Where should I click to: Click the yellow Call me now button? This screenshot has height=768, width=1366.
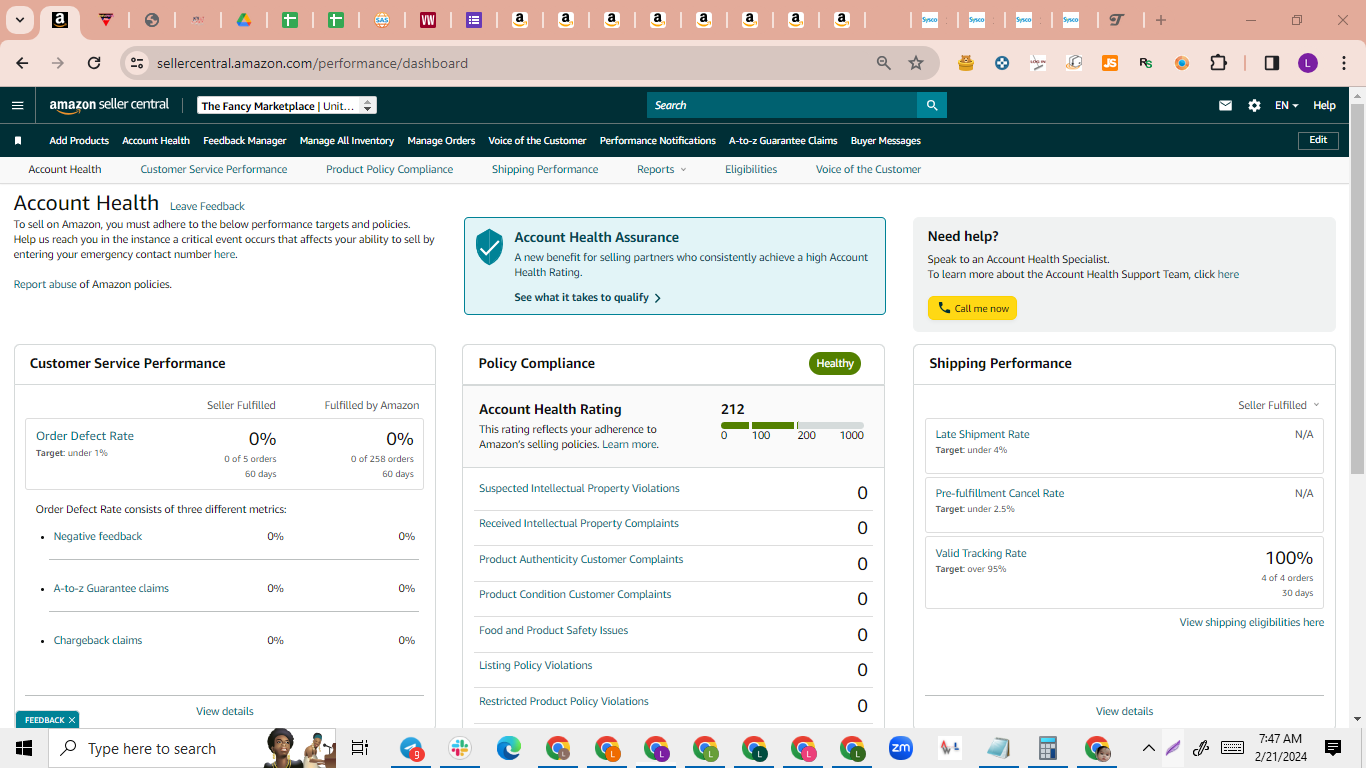coord(972,308)
